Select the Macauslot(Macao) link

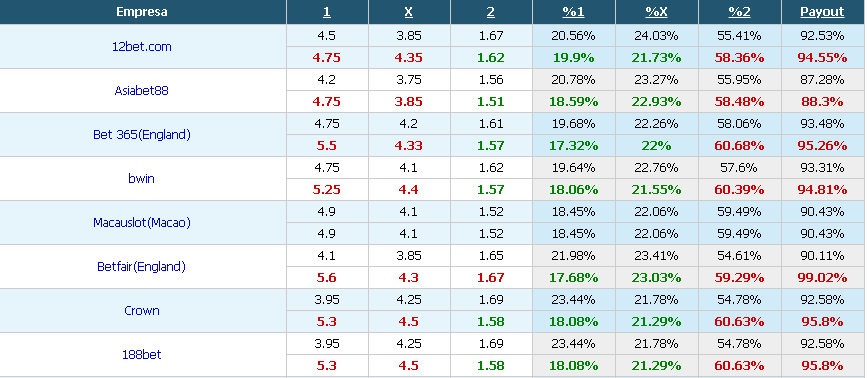(142, 223)
